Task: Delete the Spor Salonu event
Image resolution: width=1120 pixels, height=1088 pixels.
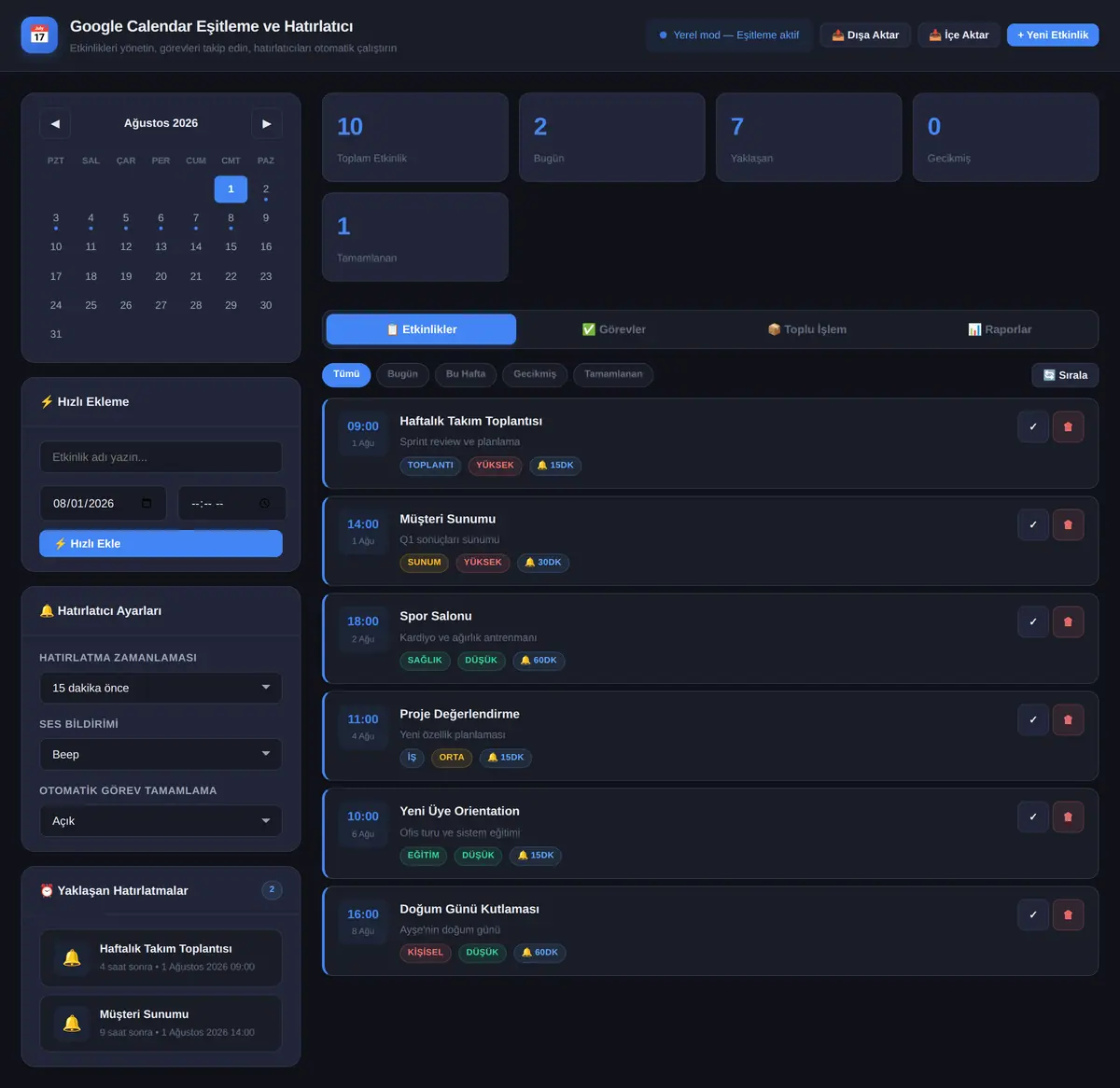Action: click(x=1069, y=621)
